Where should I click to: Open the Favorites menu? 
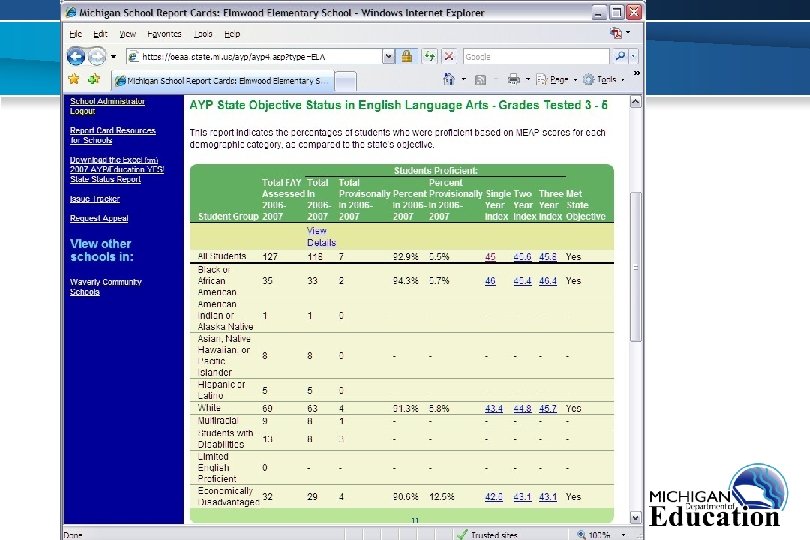[164, 34]
